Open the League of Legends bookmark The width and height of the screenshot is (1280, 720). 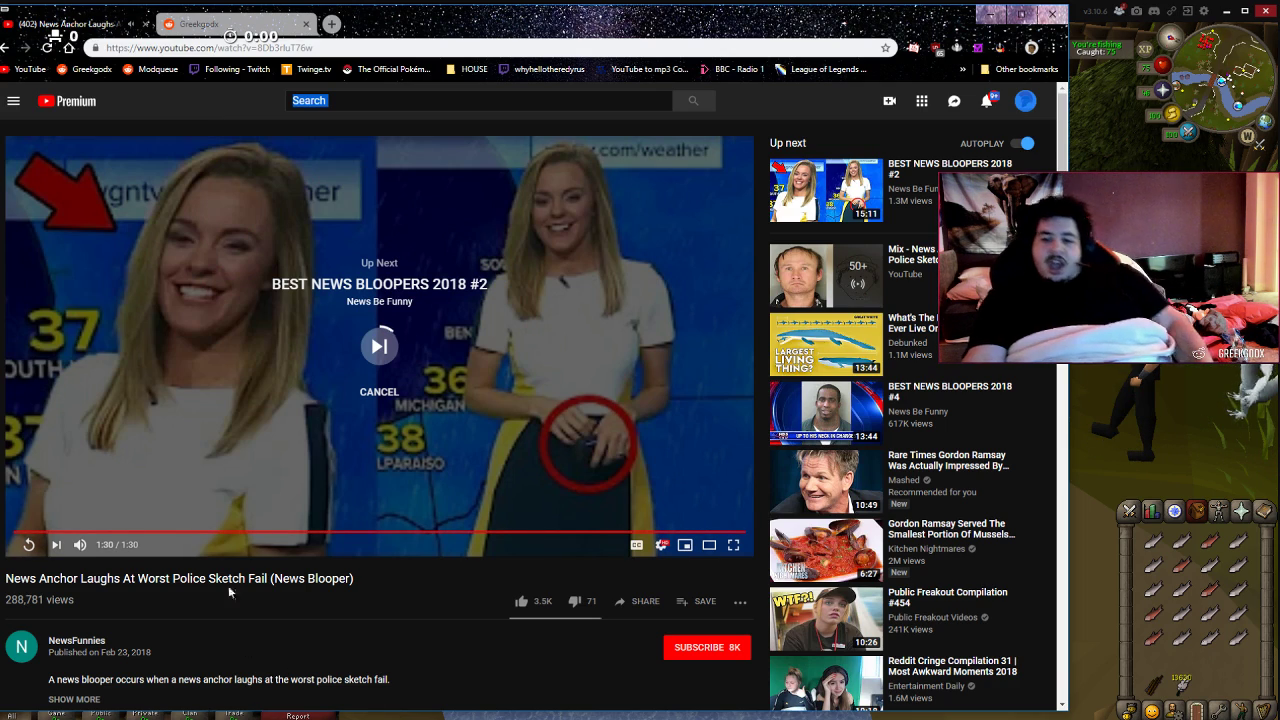821,69
